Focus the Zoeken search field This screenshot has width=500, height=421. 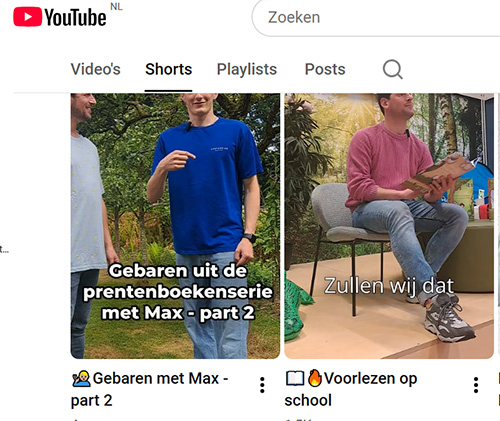pyautogui.click(x=376, y=18)
